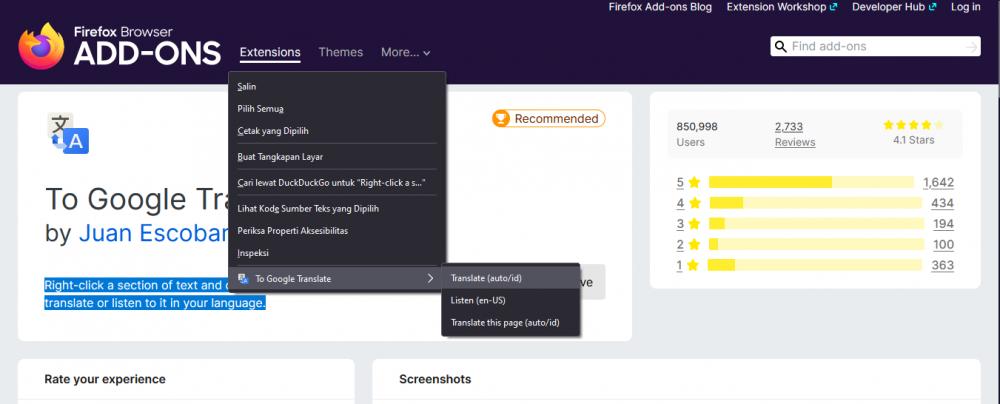Open the 2,733 Reviews link
The image size is (1000, 404).
pos(795,134)
